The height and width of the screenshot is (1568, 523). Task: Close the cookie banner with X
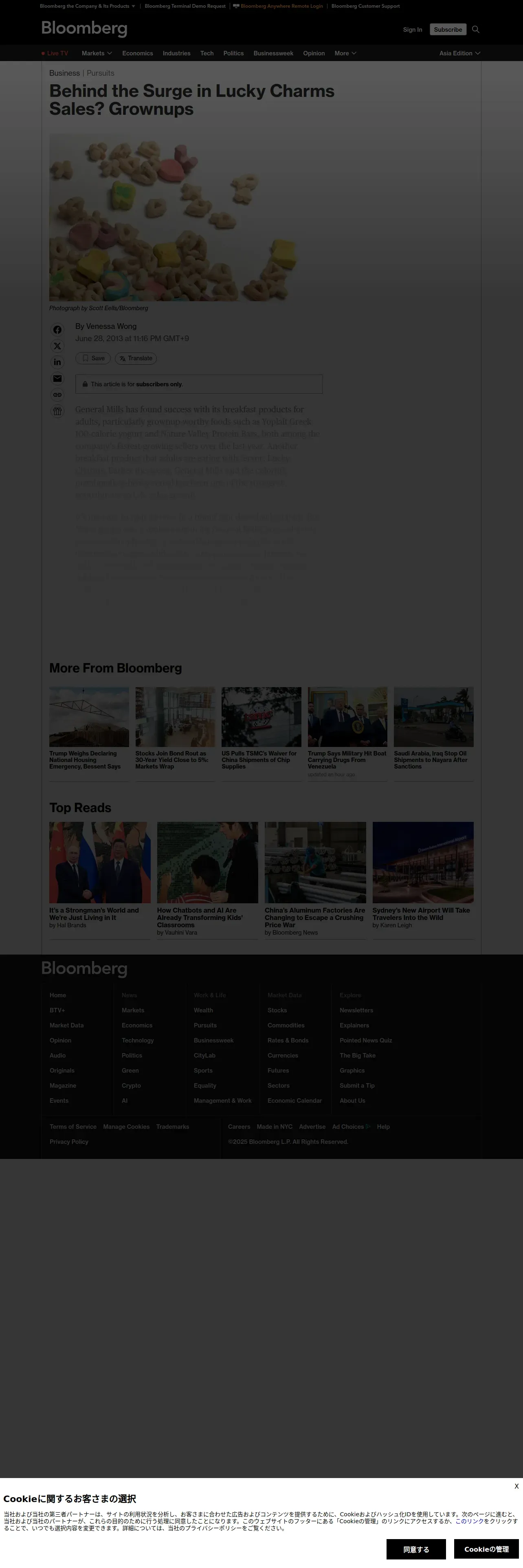(x=516, y=1486)
